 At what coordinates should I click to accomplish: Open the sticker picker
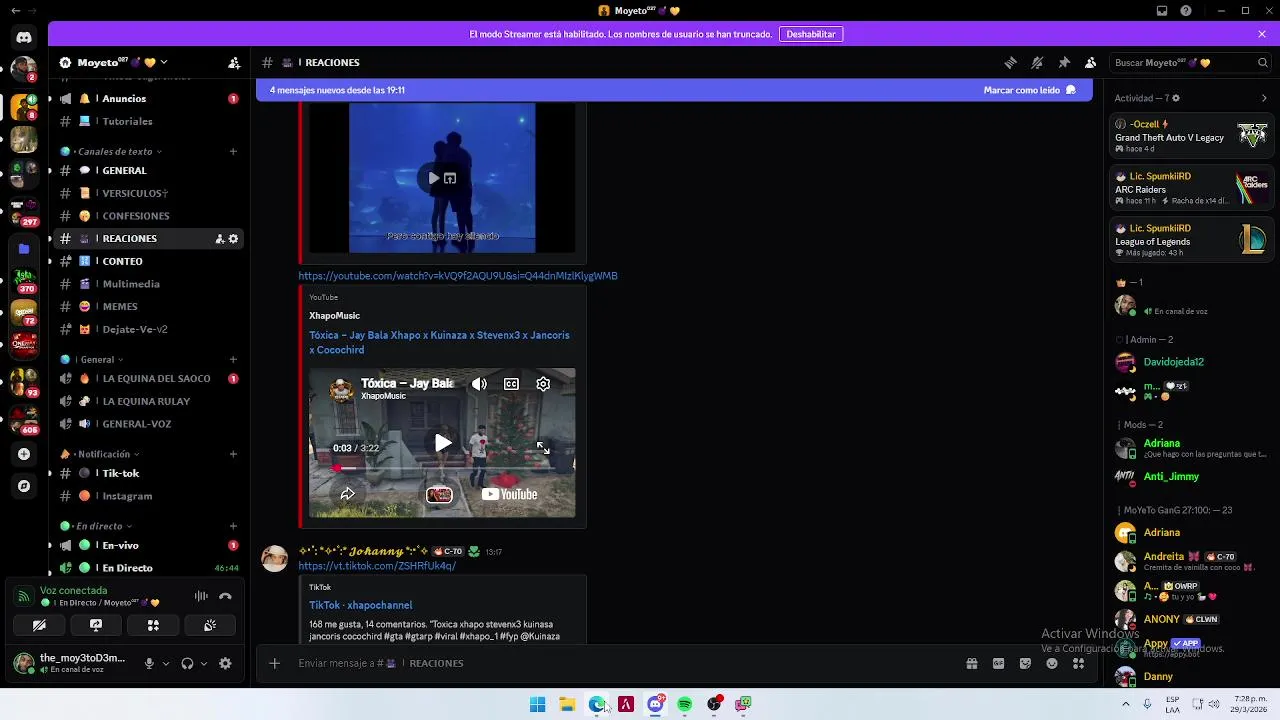[1025, 663]
